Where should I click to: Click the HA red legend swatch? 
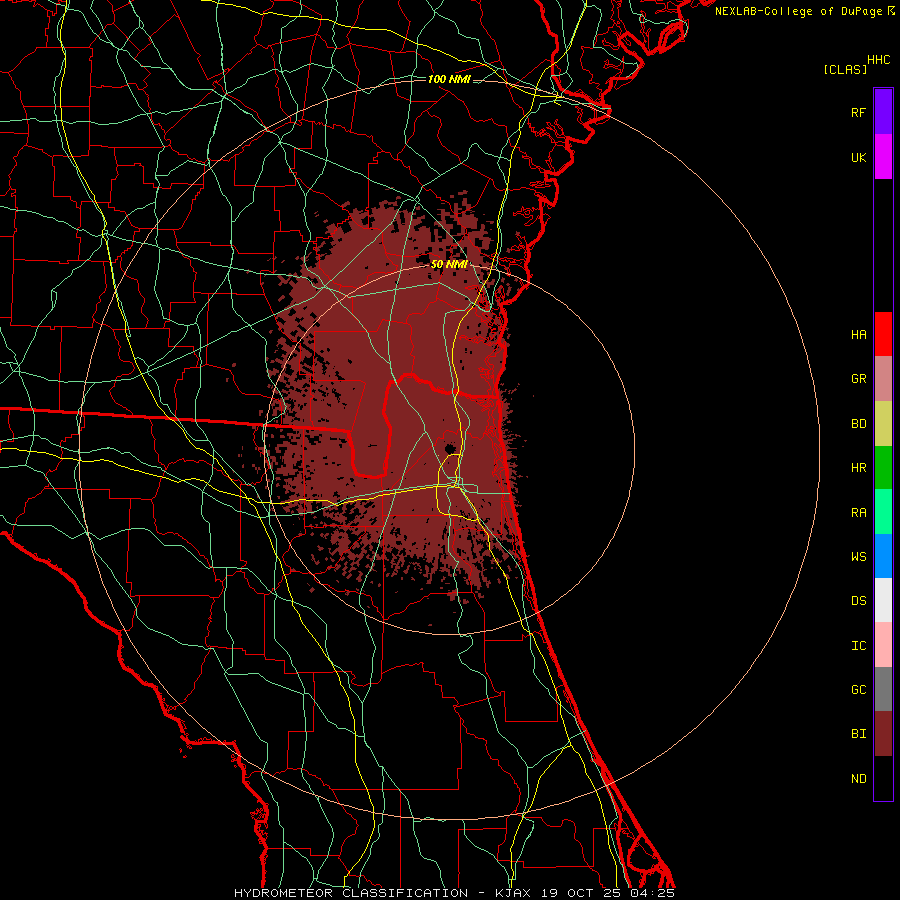pyautogui.click(x=883, y=334)
